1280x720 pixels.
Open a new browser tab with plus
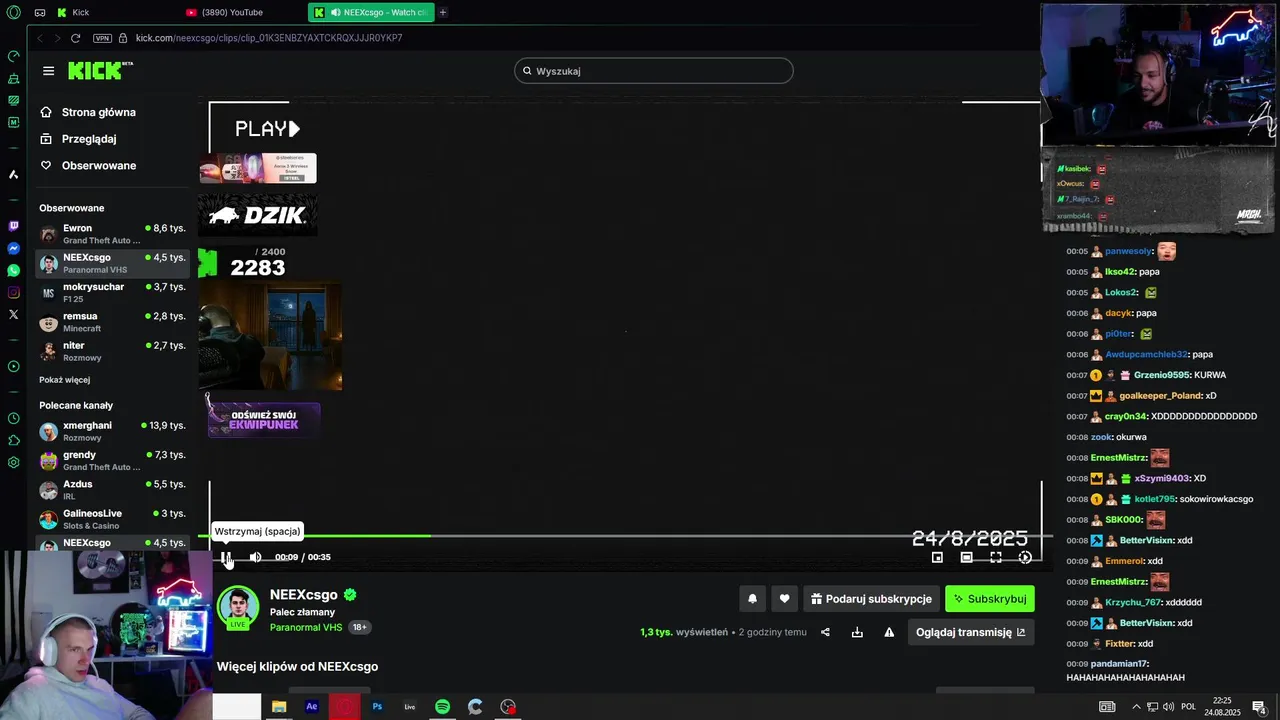(x=443, y=12)
